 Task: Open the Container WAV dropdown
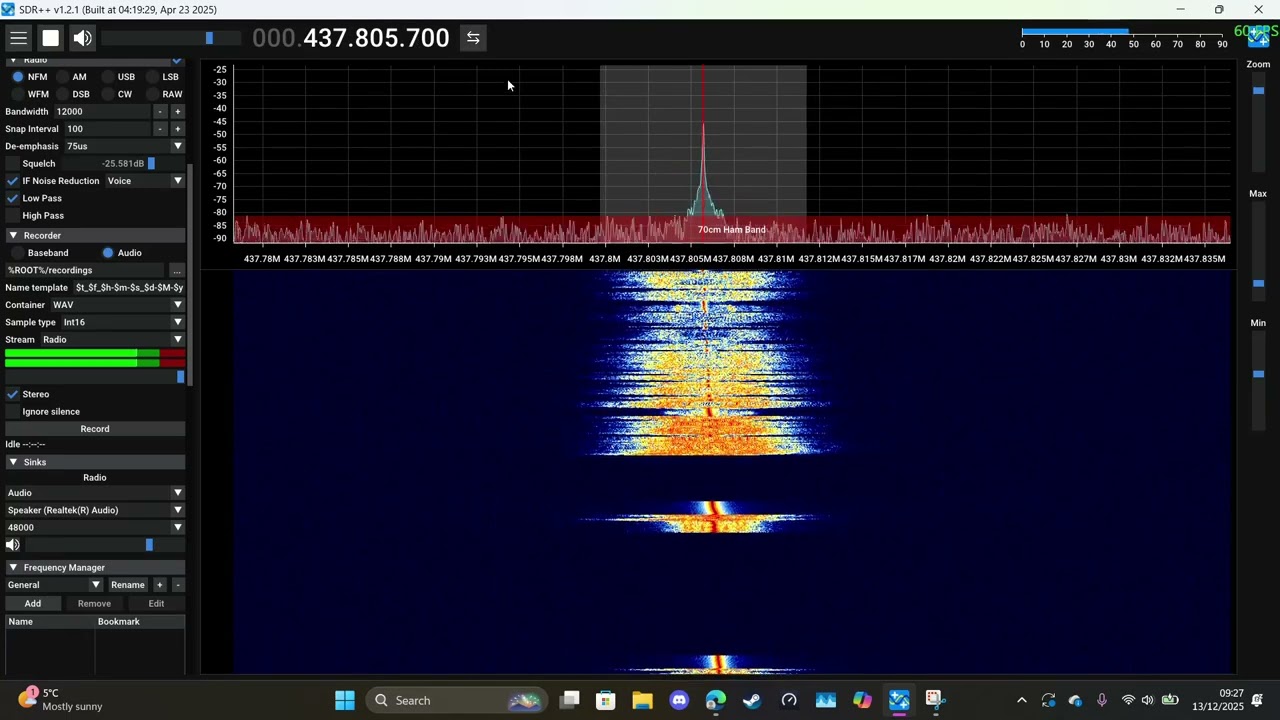pos(117,305)
